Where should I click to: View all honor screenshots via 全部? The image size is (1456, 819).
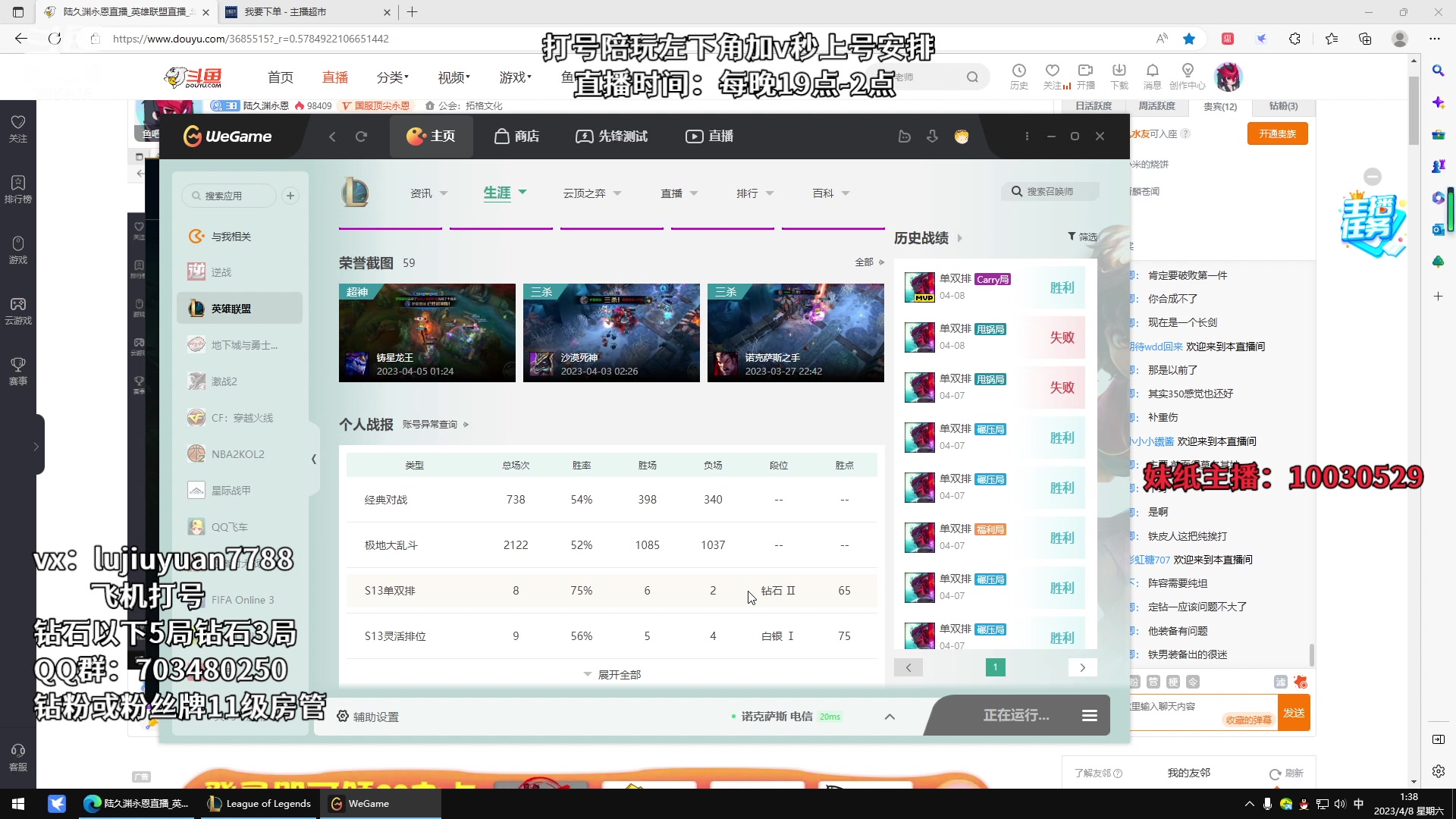[870, 262]
